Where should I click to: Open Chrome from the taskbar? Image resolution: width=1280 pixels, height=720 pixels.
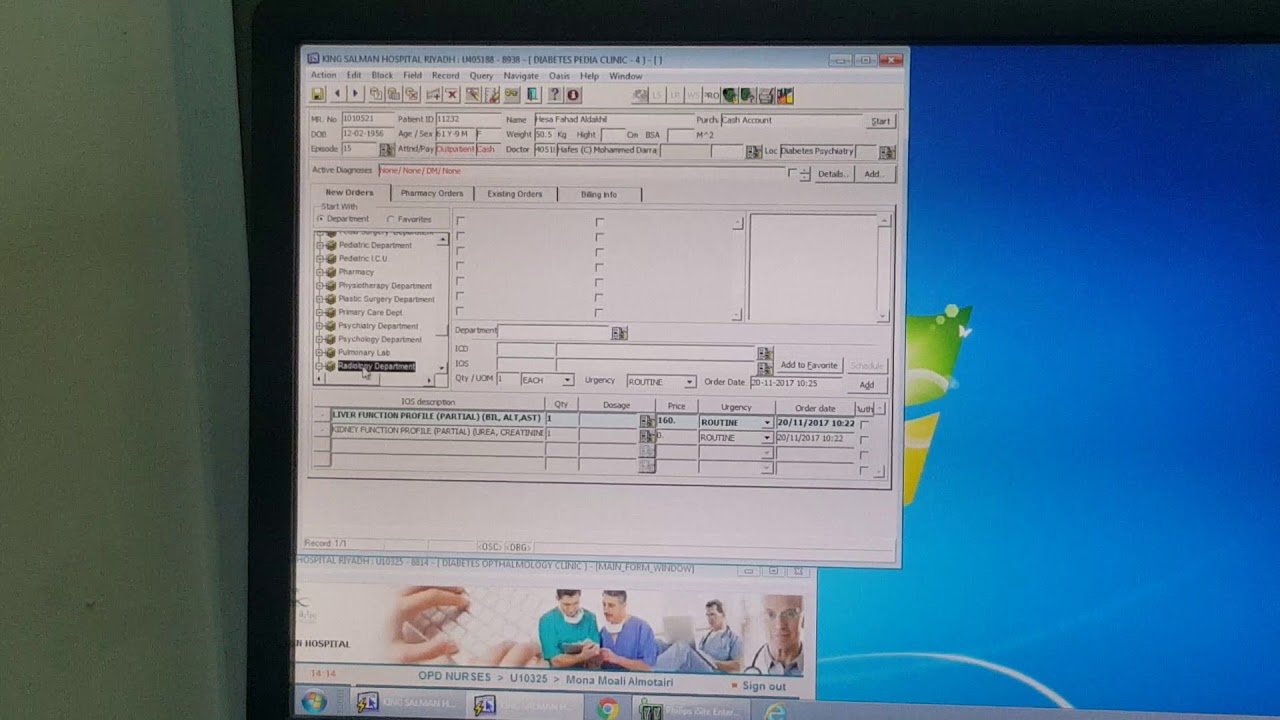pyautogui.click(x=607, y=707)
